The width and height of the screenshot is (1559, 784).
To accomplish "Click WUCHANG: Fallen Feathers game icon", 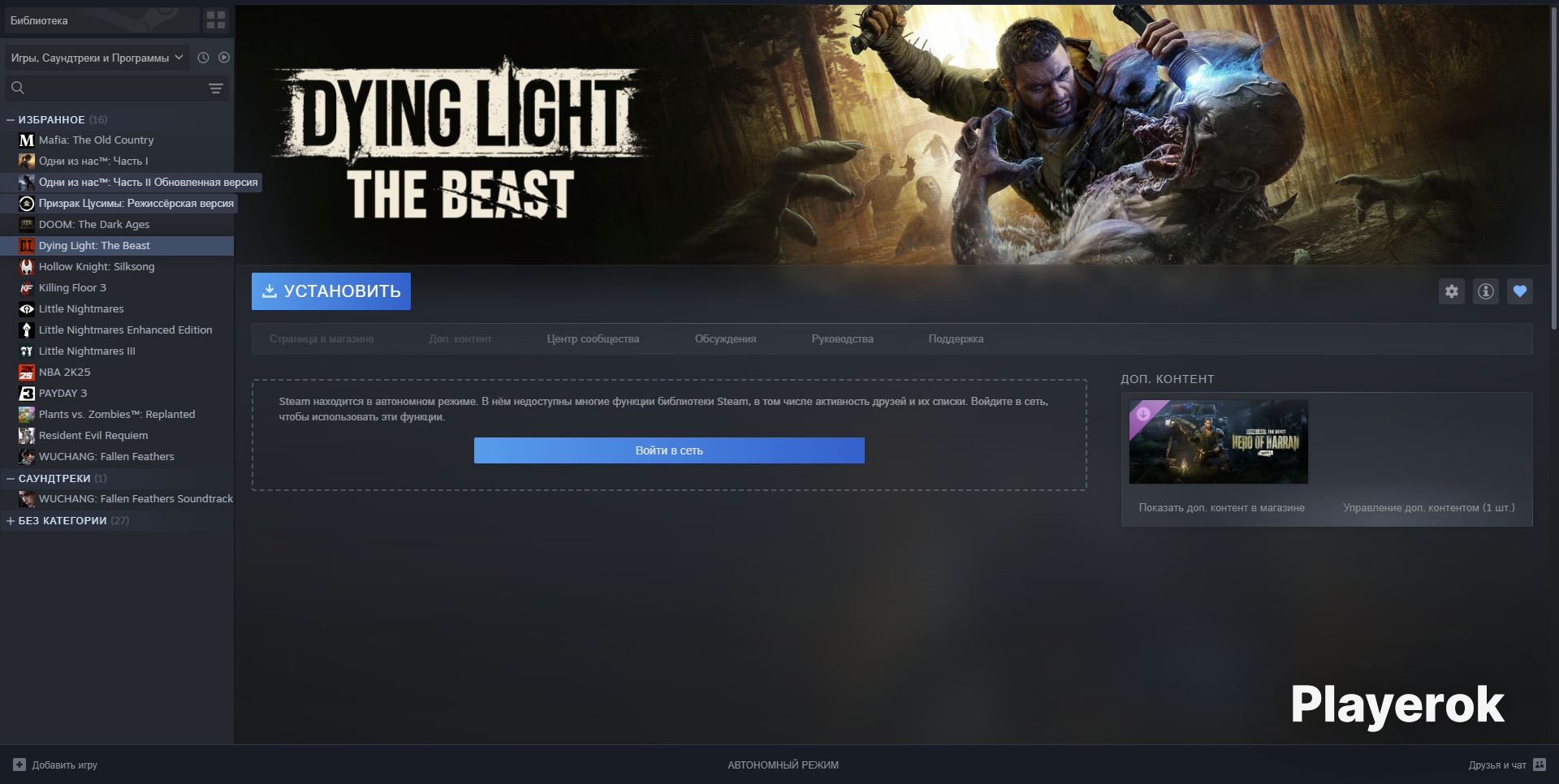I will (x=27, y=457).
